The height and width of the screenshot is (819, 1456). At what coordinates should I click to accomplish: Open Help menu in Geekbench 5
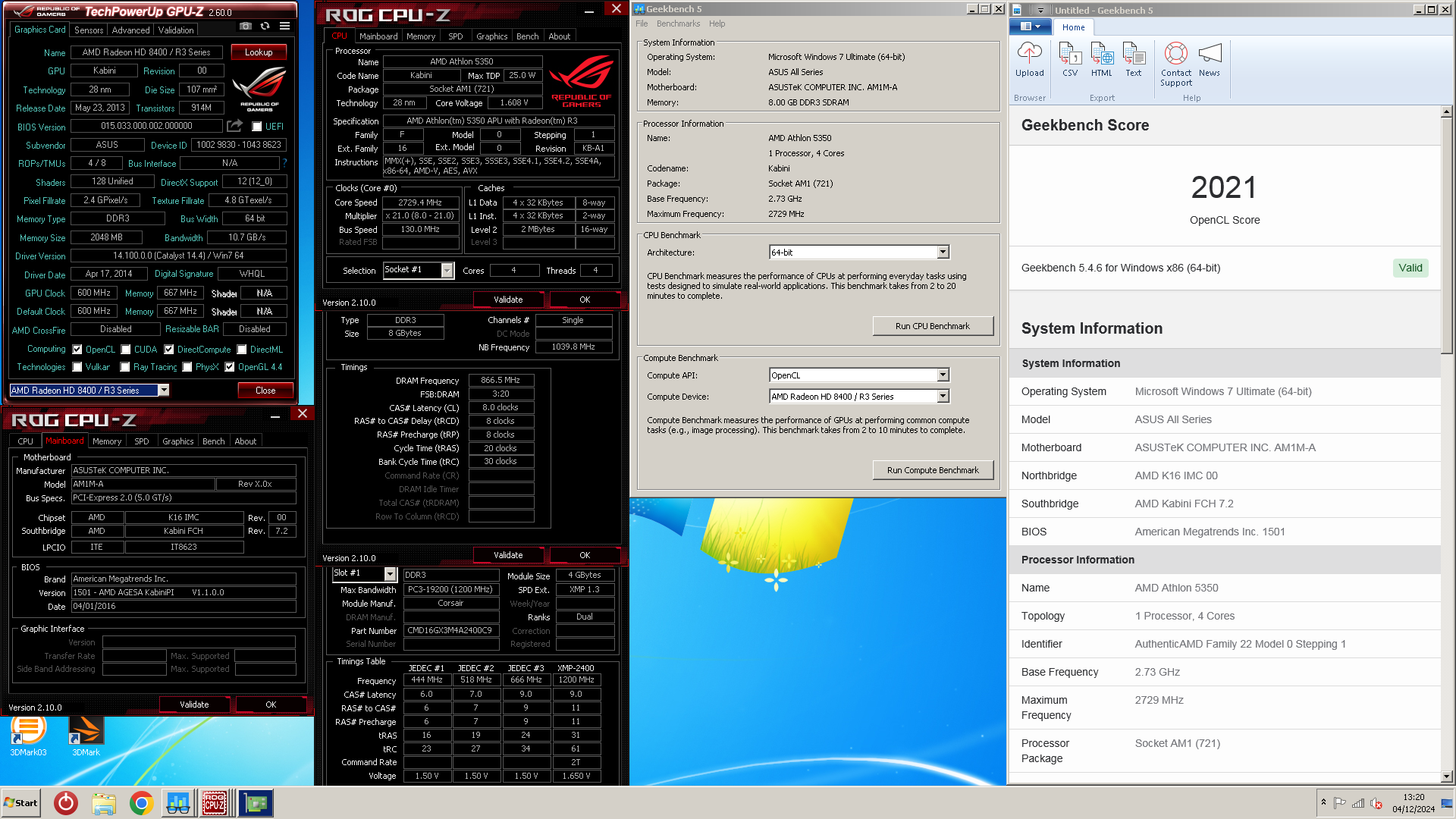pos(717,24)
